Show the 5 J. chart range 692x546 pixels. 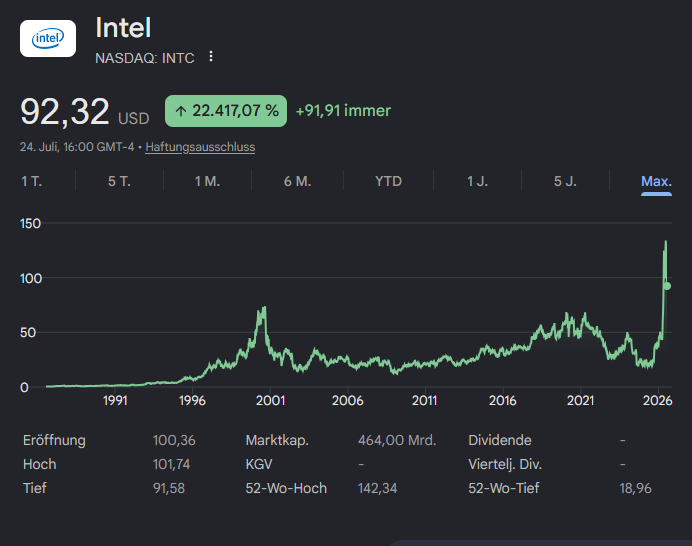[565, 181]
